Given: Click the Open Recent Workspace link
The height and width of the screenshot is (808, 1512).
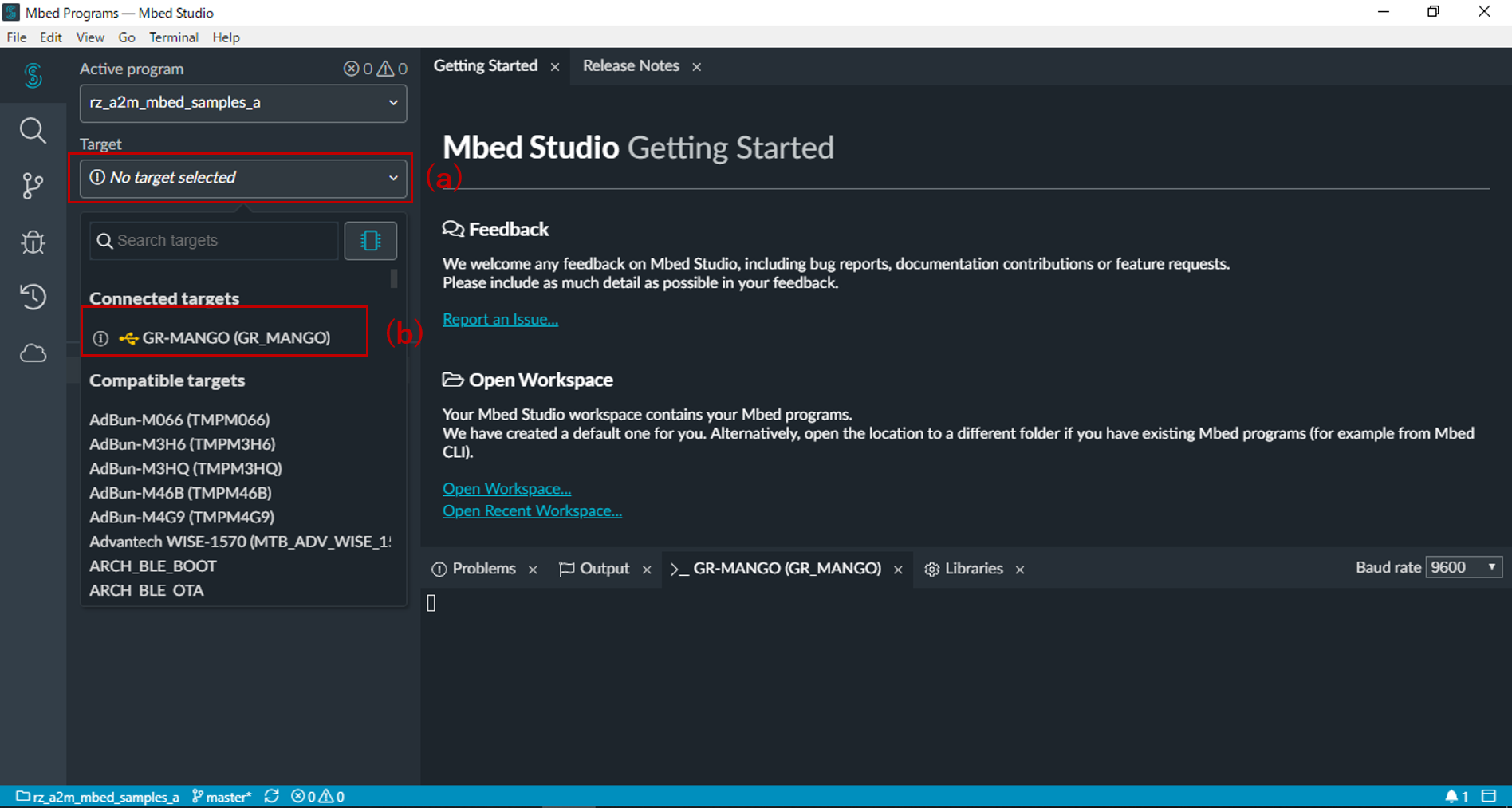Looking at the screenshot, I should pos(532,510).
